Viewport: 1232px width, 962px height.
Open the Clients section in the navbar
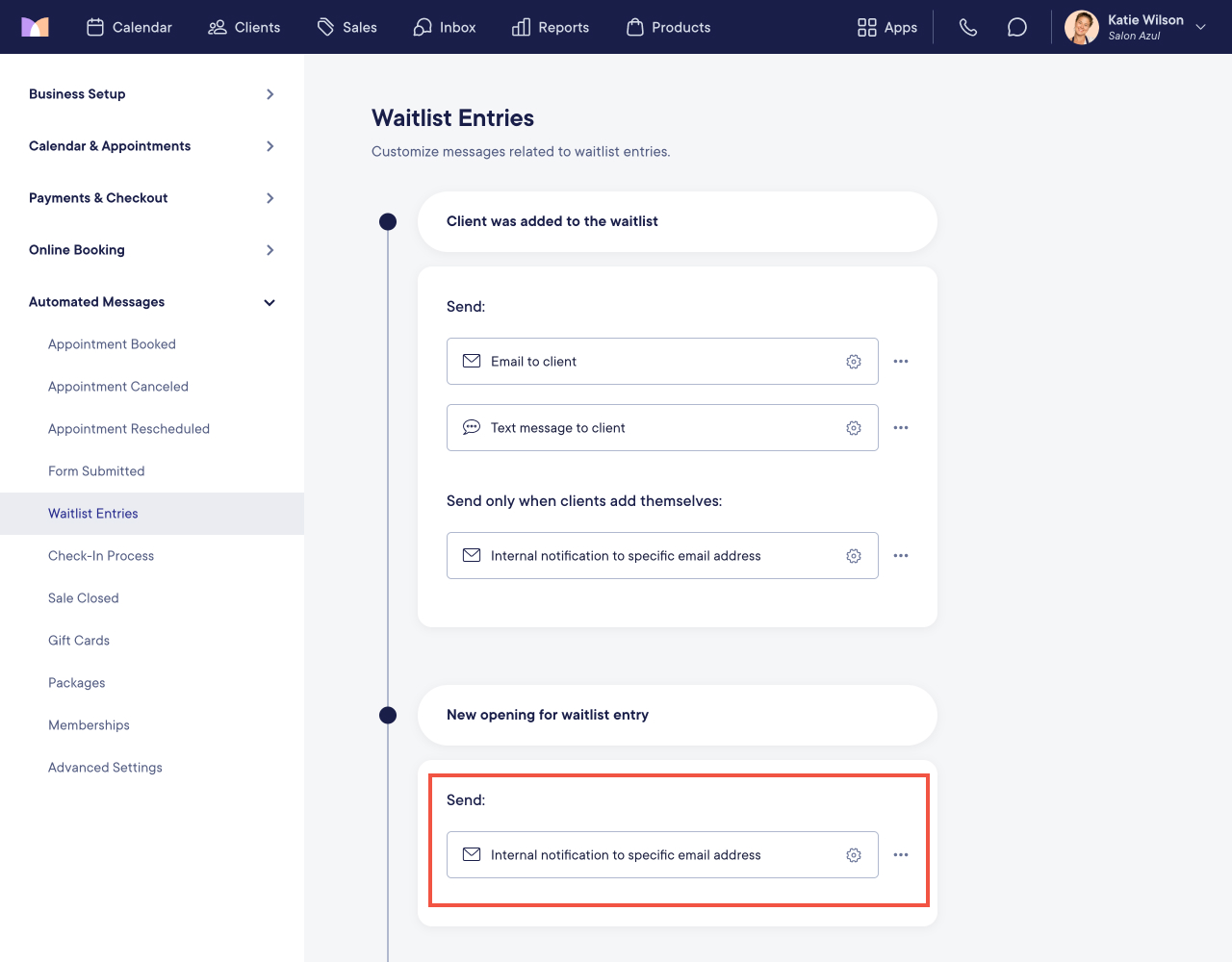[244, 27]
